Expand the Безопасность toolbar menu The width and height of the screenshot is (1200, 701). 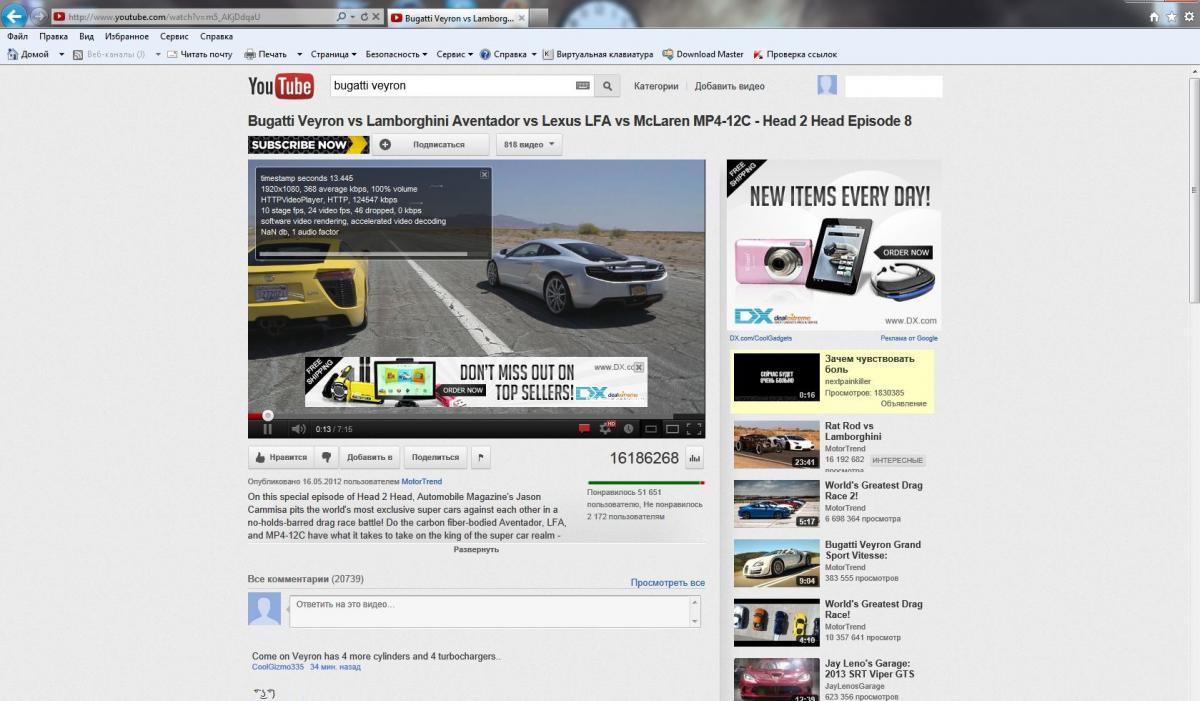point(396,54)
